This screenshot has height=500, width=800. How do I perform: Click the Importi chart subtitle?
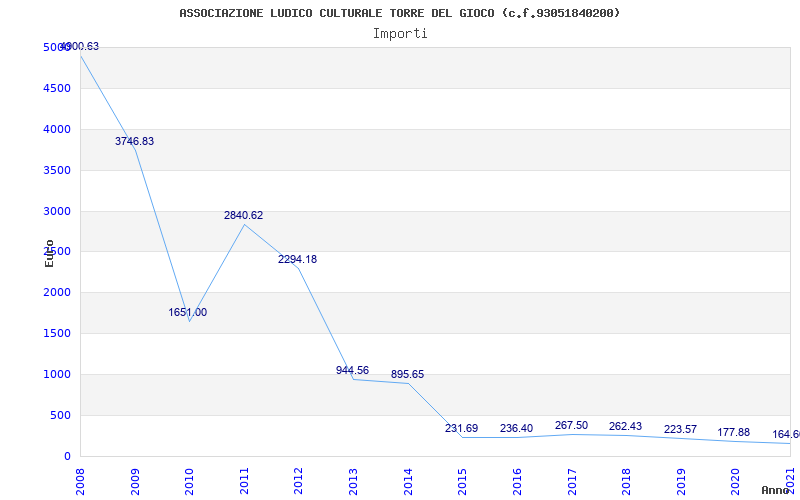[400, 34]
